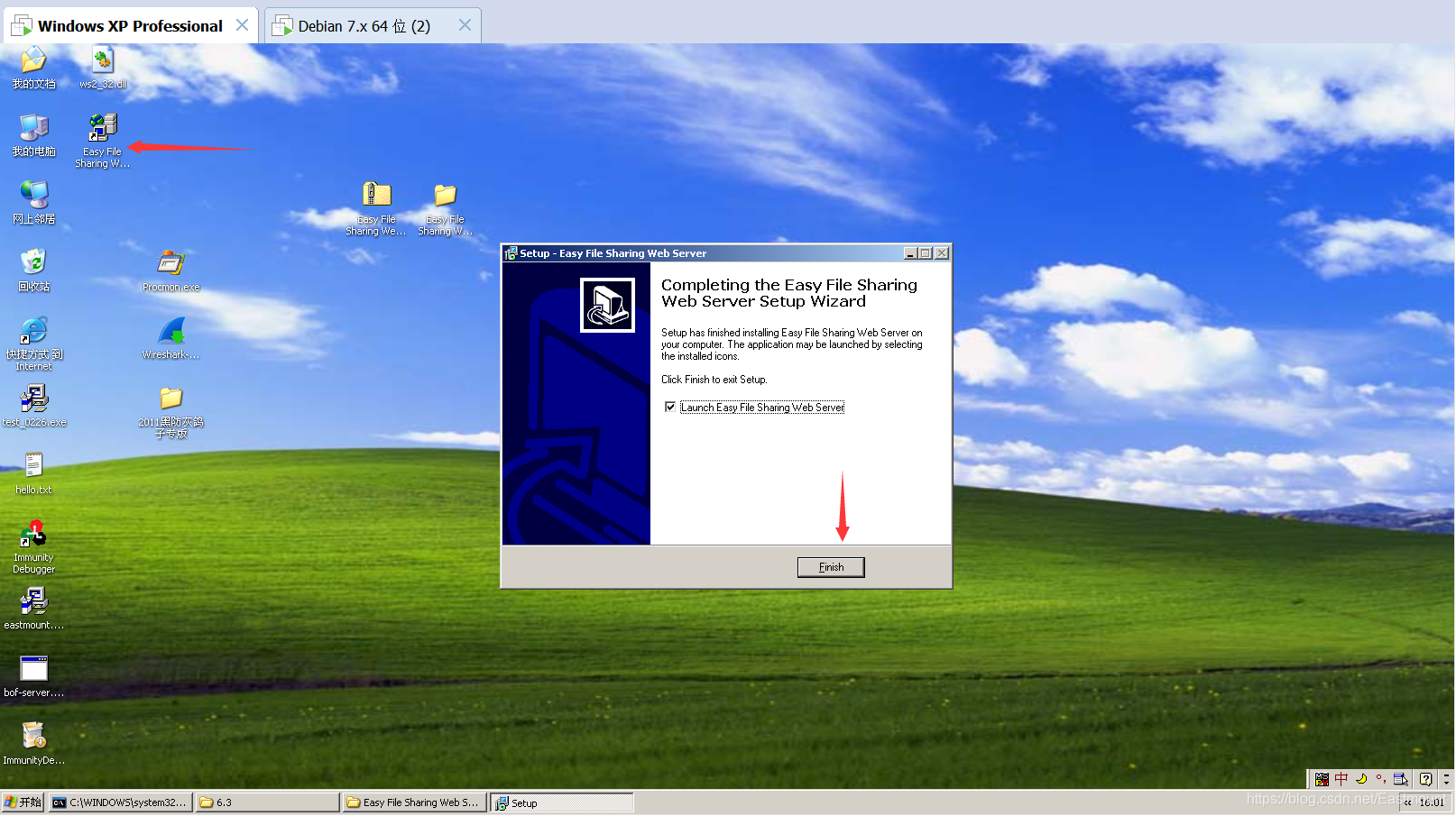Uncheck Launch Easy File Sharing Web Server
The image size is (1456, 816).
(x=670, y=407)
